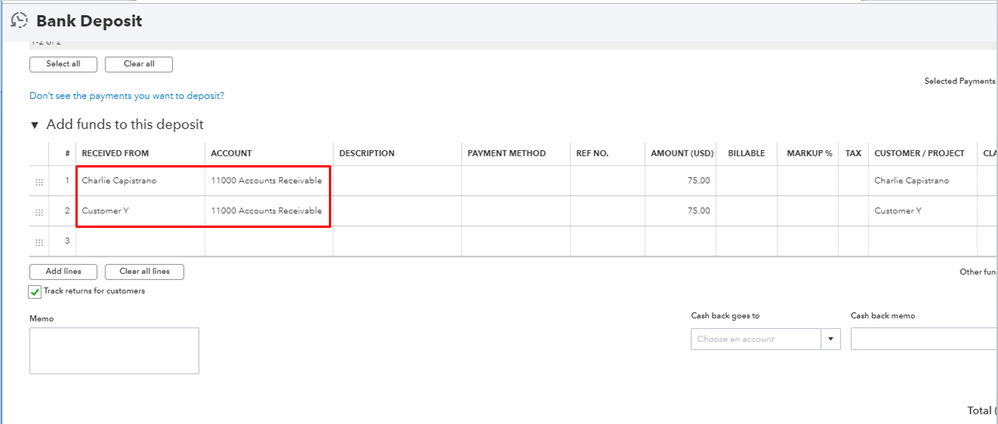Click the row 2 drag handle icon
Viewport: 998px width, 424px height.
(39, 212)
